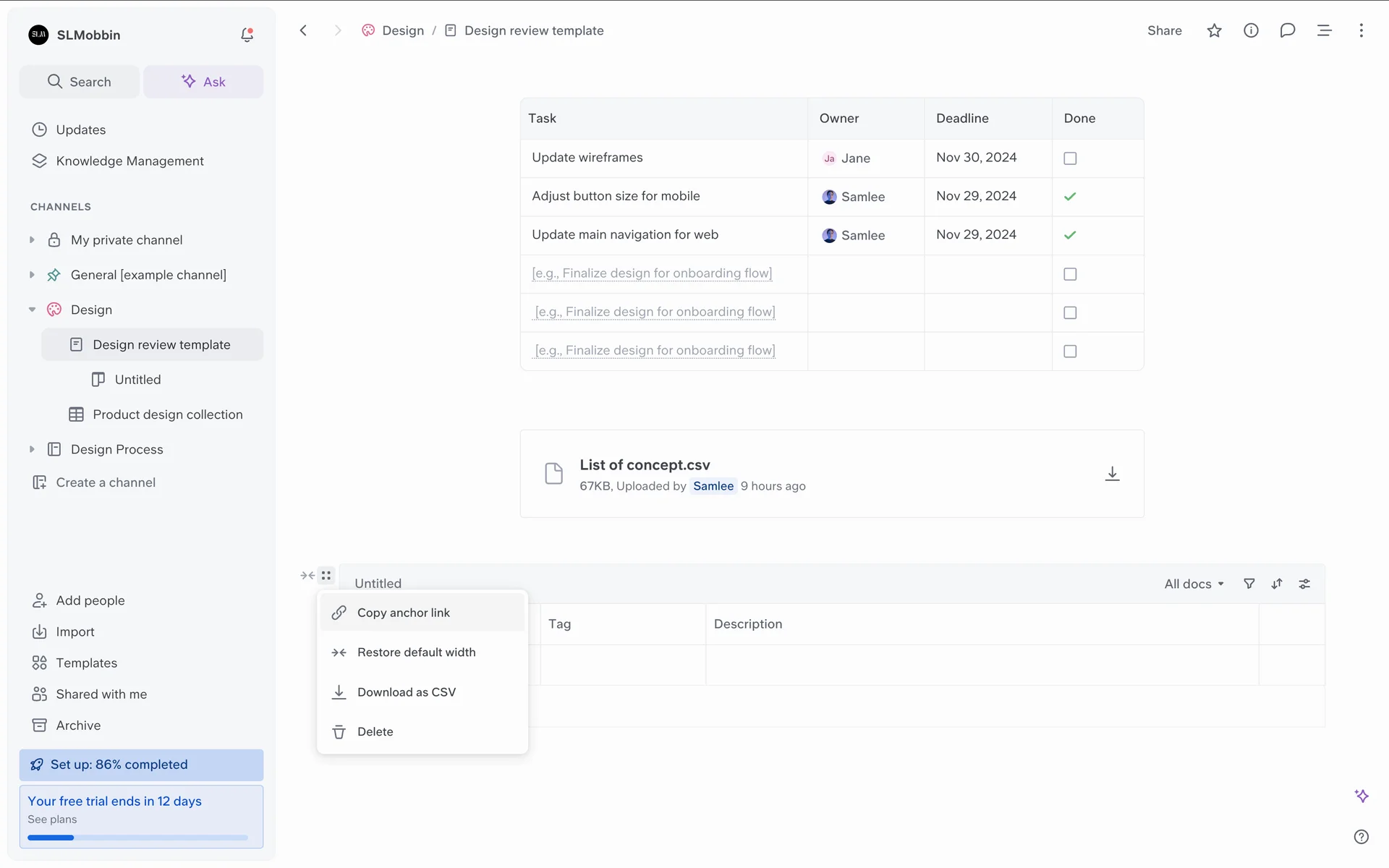Star this document as favorite
The height and width of the screenshot is (868, 1389).
point(1214,30)
